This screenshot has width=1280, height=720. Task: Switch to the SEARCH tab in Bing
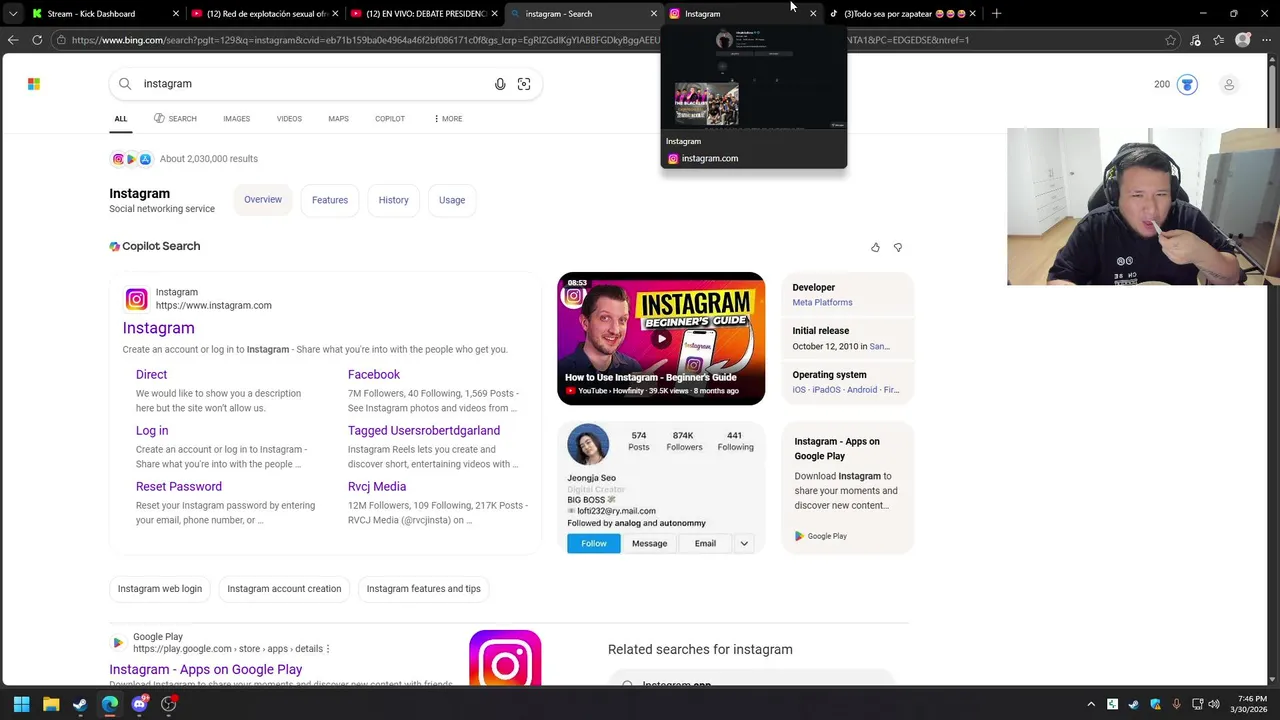point(175,119)
